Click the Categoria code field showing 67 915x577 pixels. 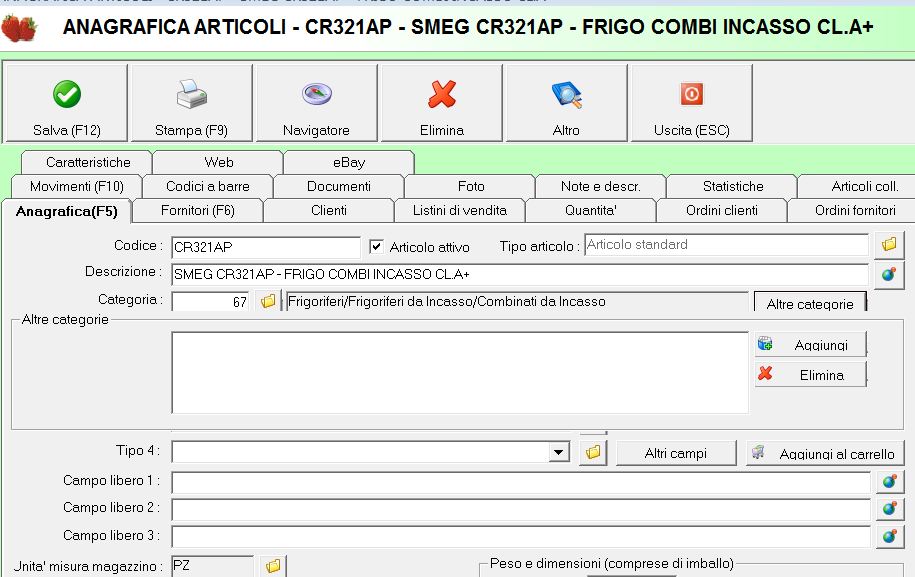click(211, 302)
